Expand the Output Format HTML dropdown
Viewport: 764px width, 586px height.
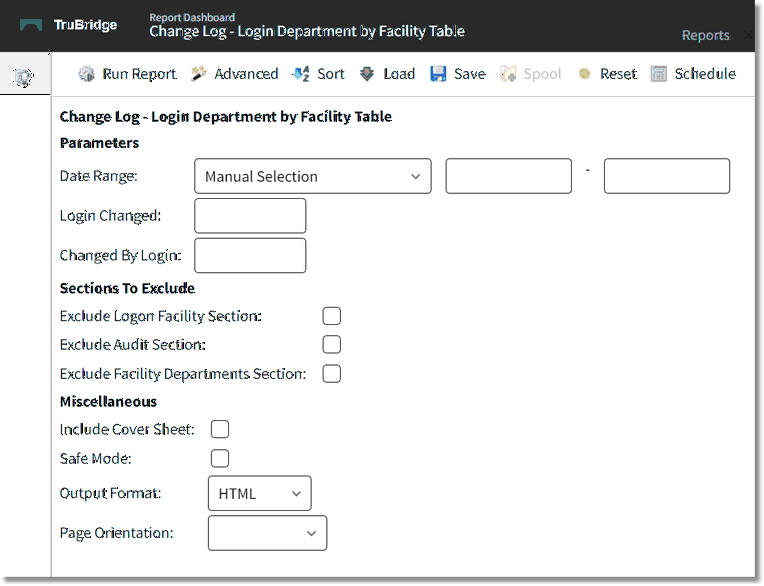click(259, 493)
